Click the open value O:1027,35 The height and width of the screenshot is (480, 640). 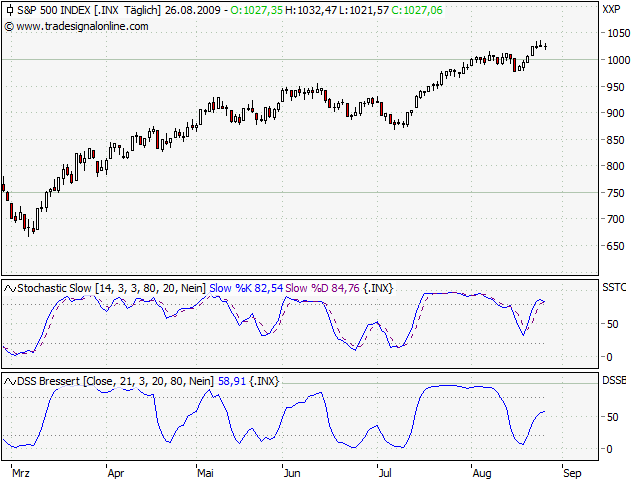pos(256,10)
